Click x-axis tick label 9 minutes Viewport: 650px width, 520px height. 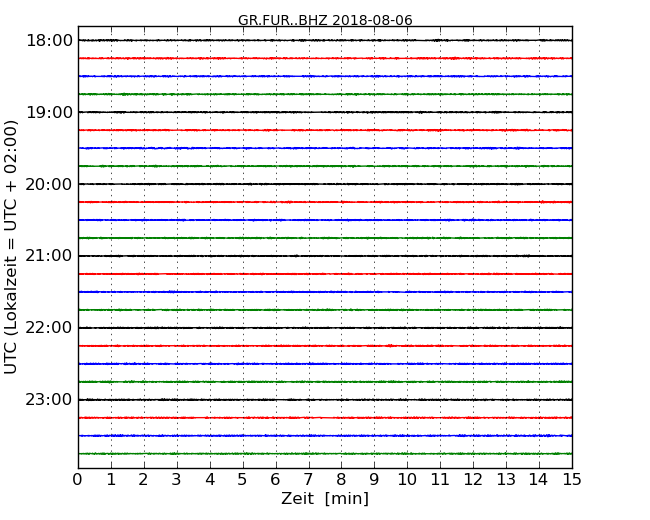pyautogui.click(x=374, y=479)
